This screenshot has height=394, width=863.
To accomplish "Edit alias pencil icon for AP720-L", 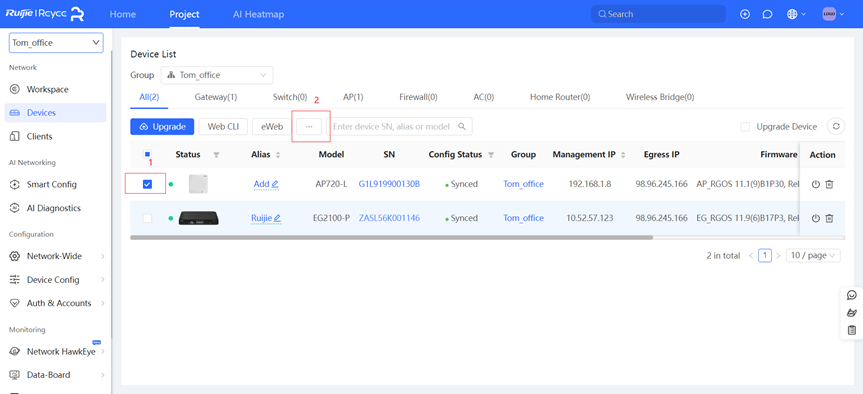I will point(275,184).
